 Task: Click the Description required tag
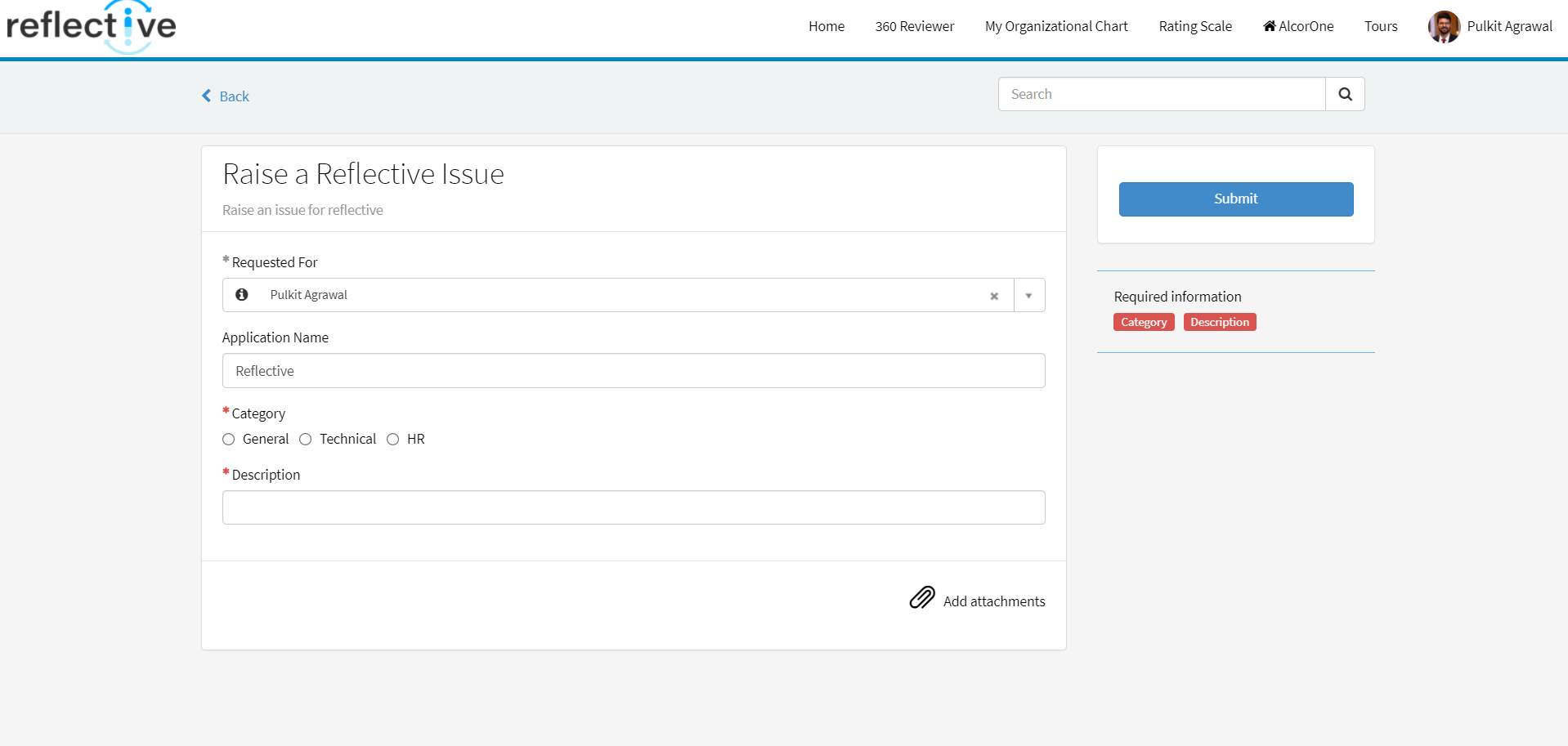[1220, 322]
